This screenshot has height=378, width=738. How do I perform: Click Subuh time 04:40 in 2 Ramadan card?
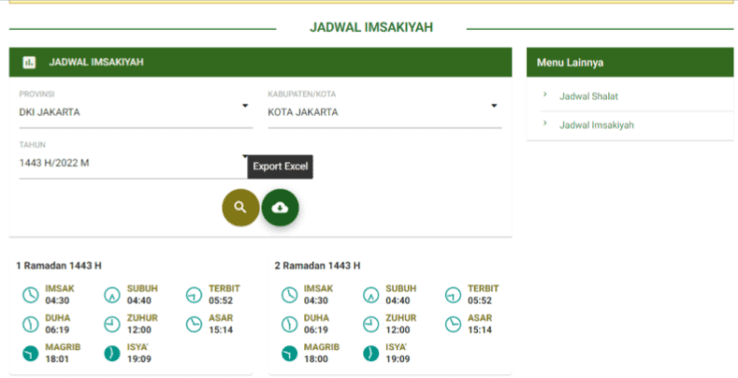point(398,301)
